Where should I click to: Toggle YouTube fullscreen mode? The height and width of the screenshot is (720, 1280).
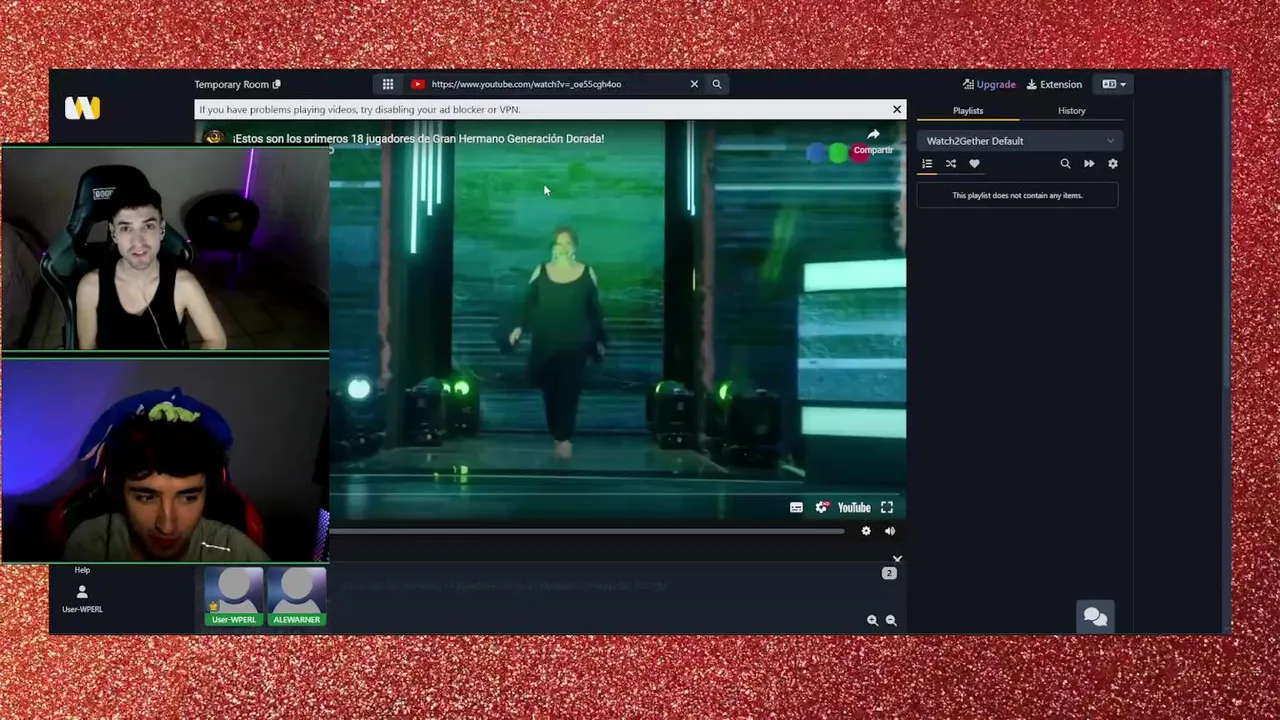click(887, 508)
